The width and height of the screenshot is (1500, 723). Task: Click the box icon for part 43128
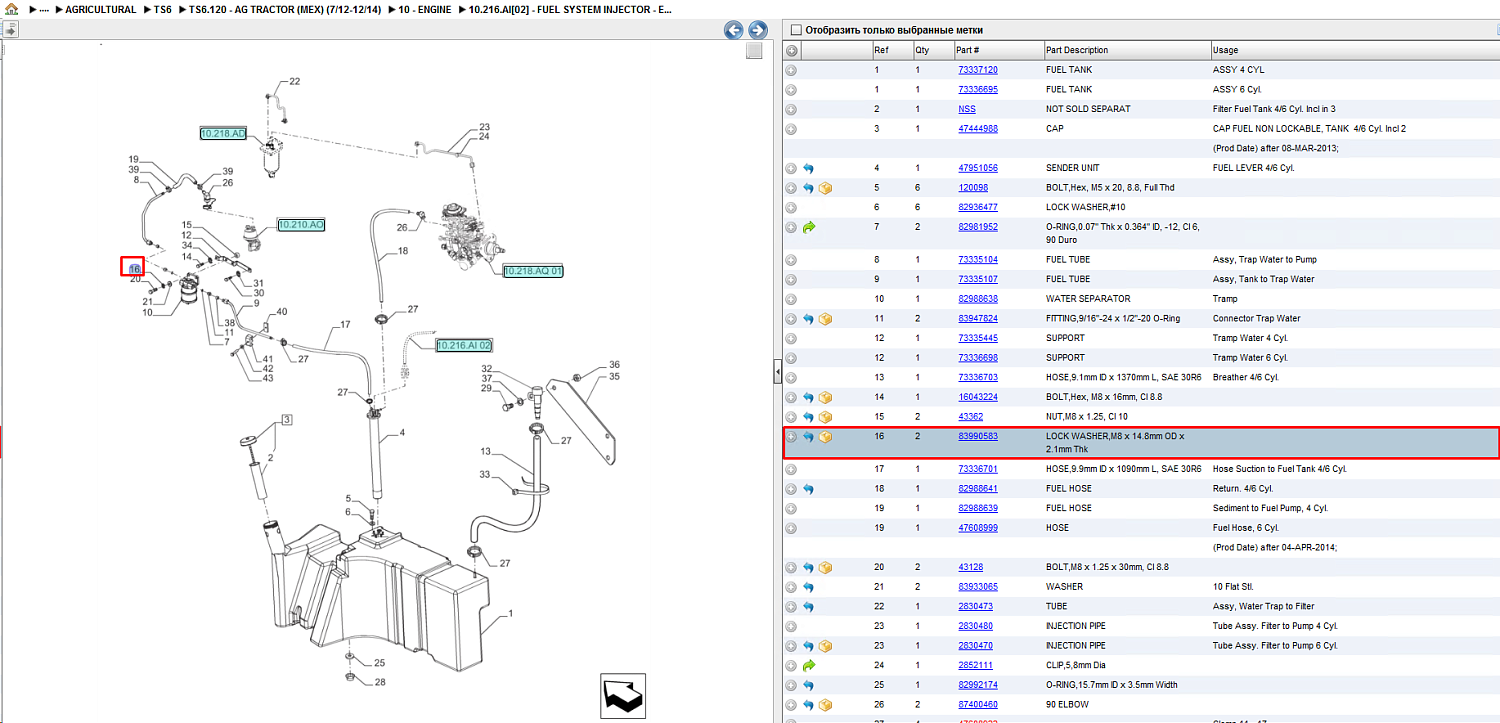pyautogui.click(x=825, y=567)
